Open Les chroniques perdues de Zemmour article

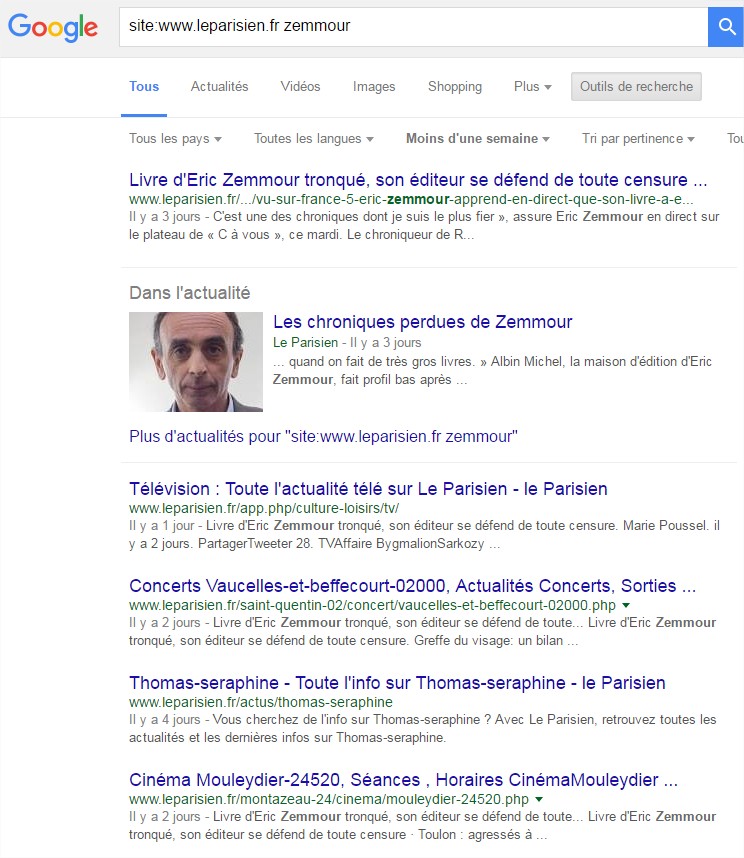422,322
